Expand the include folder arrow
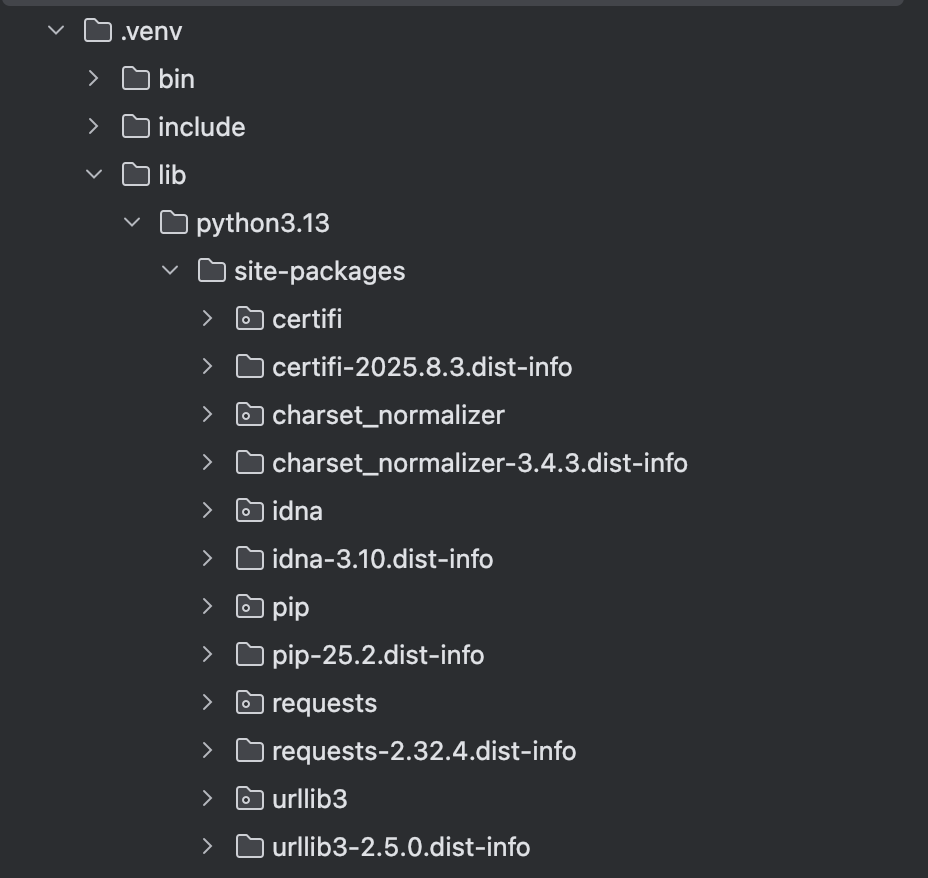The height and width of the screenshot is (878, 928). coord(94,127)
